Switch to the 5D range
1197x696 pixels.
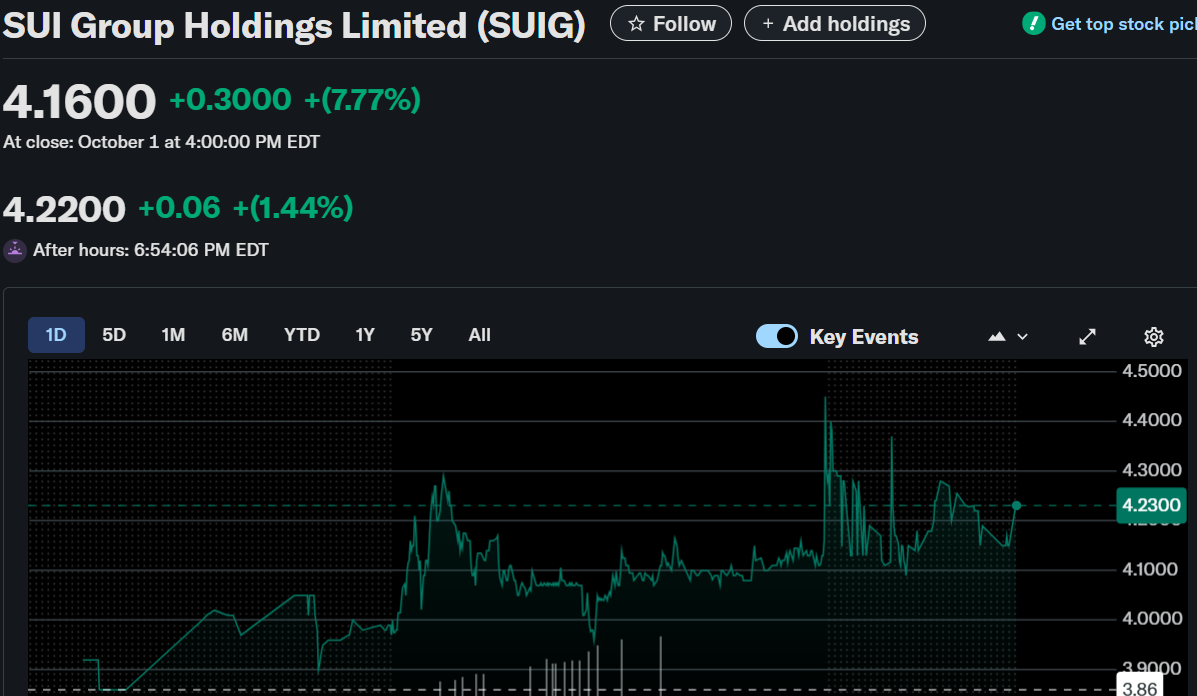point(114,335)
